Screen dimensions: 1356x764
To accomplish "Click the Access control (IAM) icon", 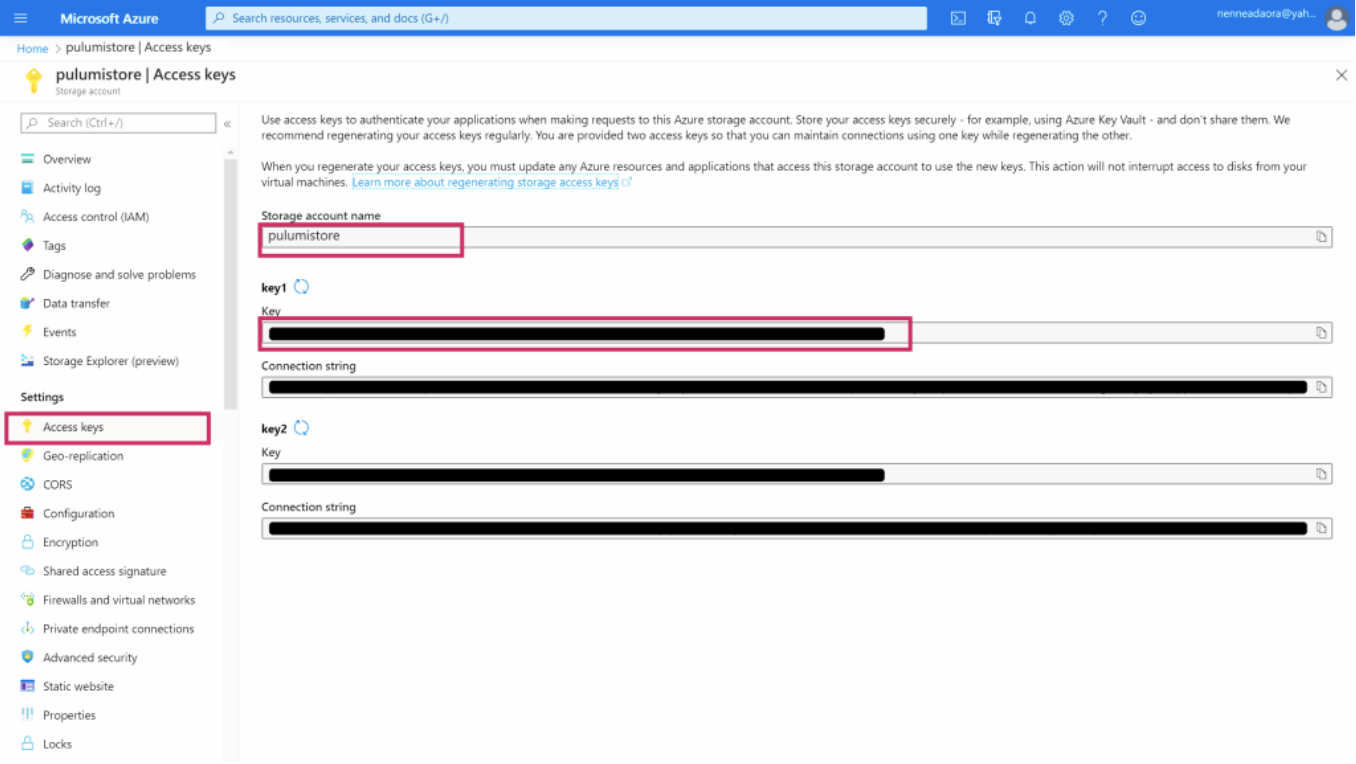I will pyautogui.click(x=27, y=217).
